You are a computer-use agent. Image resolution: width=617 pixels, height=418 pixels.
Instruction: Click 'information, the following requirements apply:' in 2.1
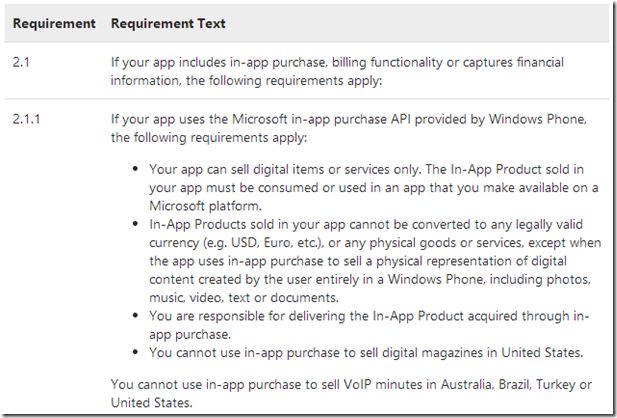tap(246, 81)
